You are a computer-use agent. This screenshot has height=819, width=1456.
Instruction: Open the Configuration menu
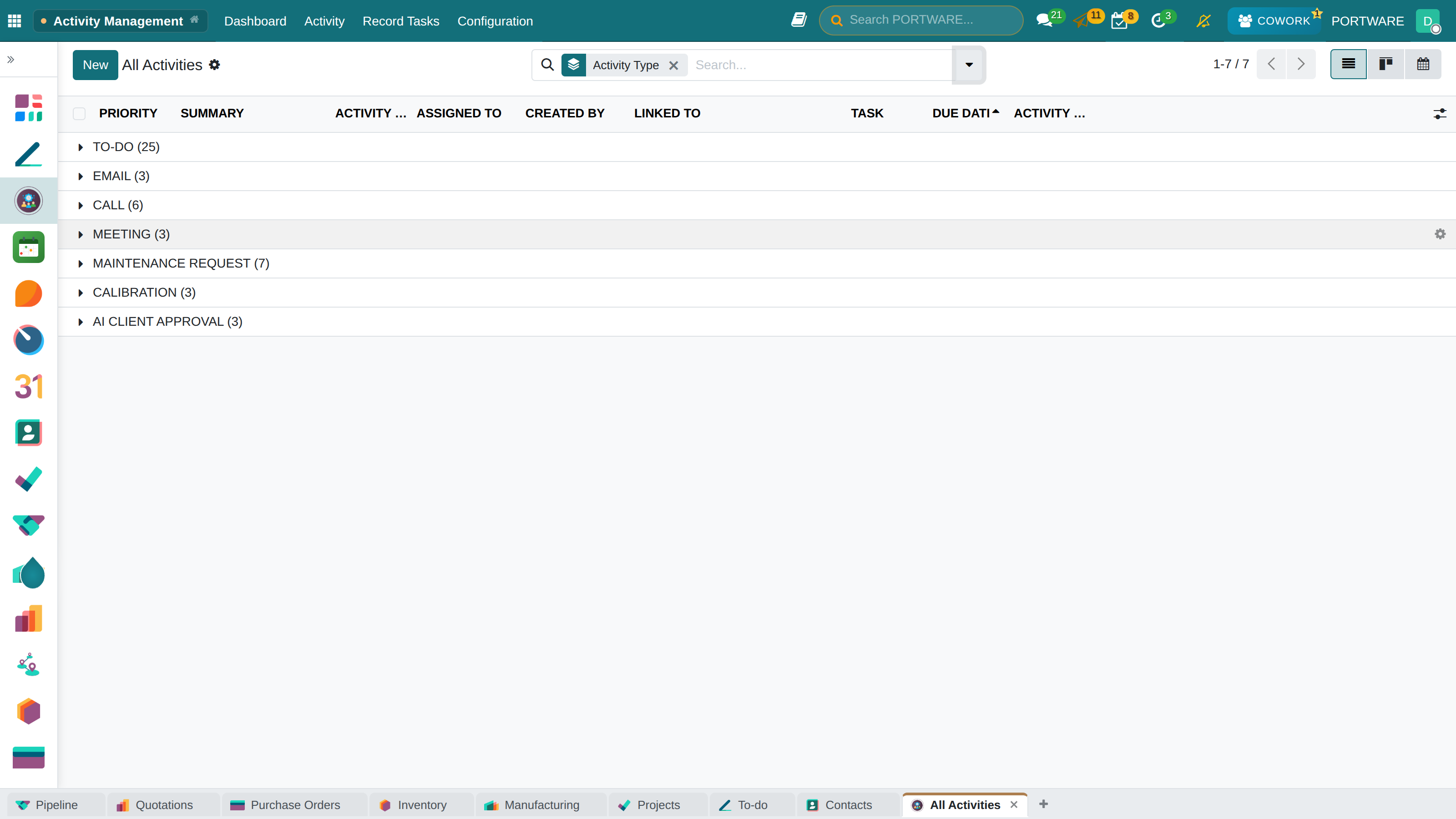click(x=495, y=21)
